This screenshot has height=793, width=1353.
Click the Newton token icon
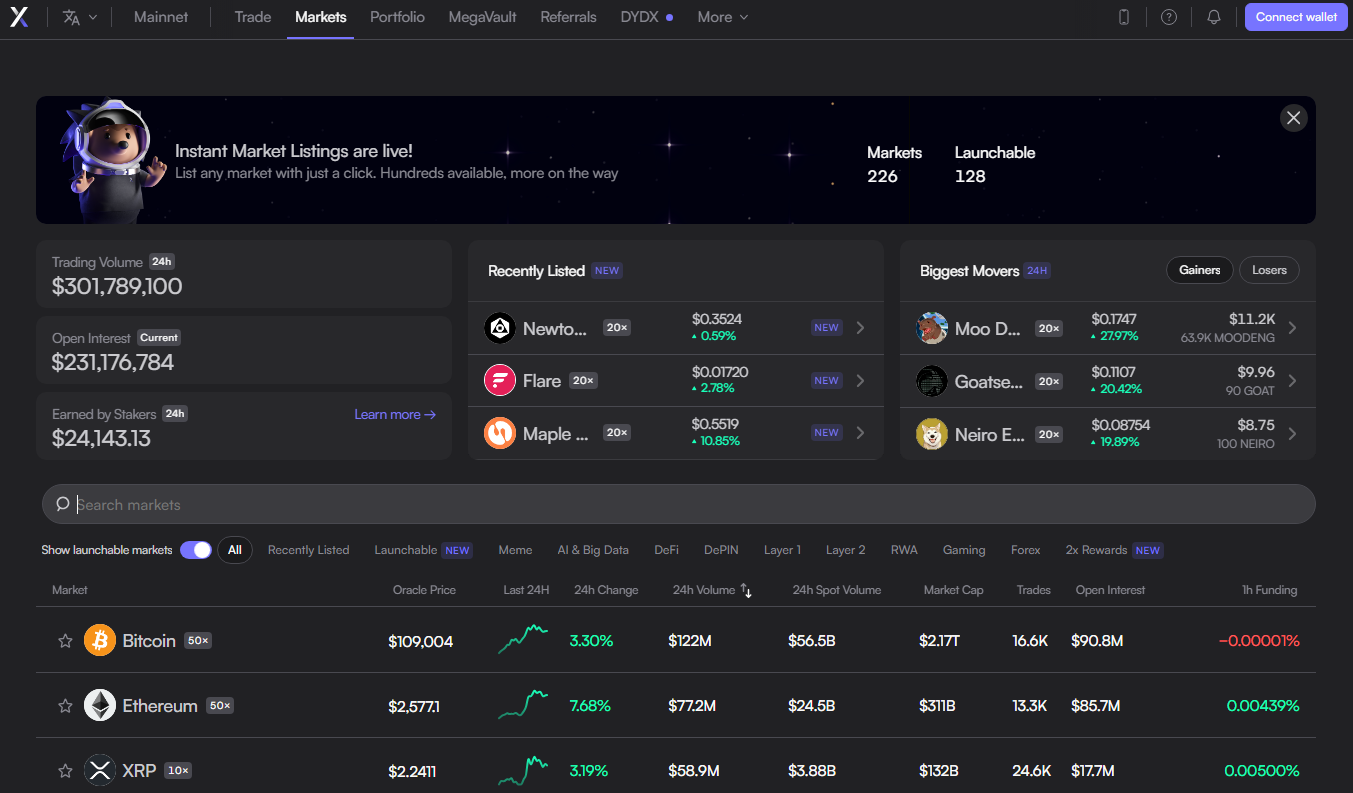pos(500,328)
